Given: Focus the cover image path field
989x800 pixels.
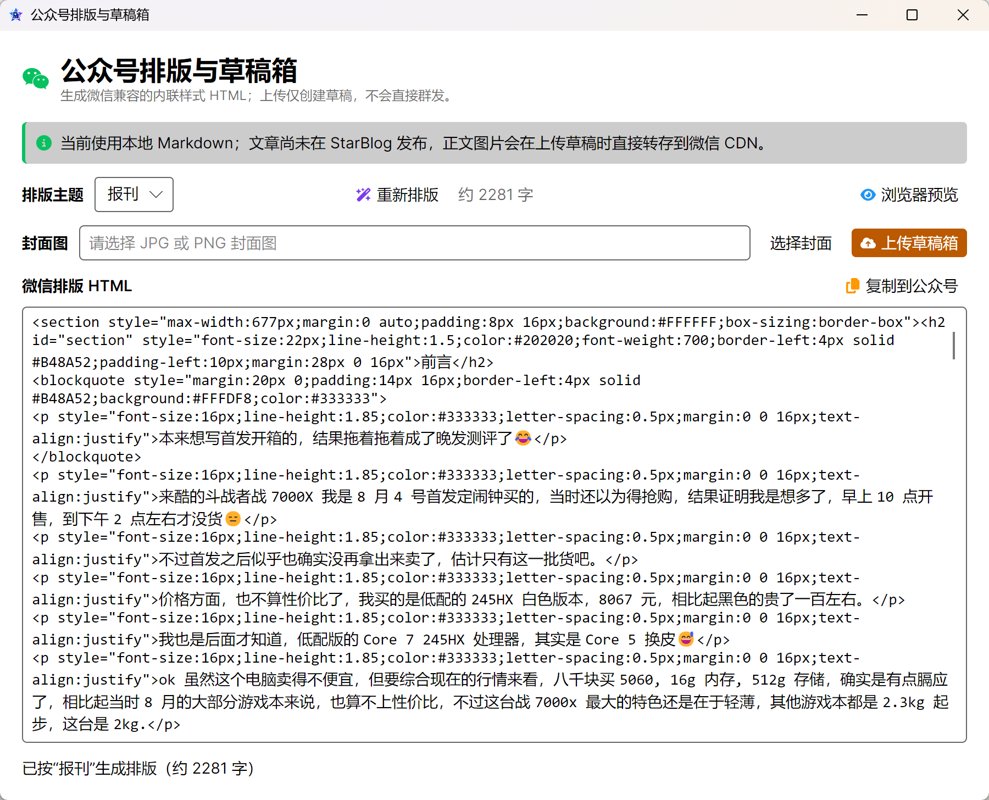Looking at the screenshot, I should 414,243.
